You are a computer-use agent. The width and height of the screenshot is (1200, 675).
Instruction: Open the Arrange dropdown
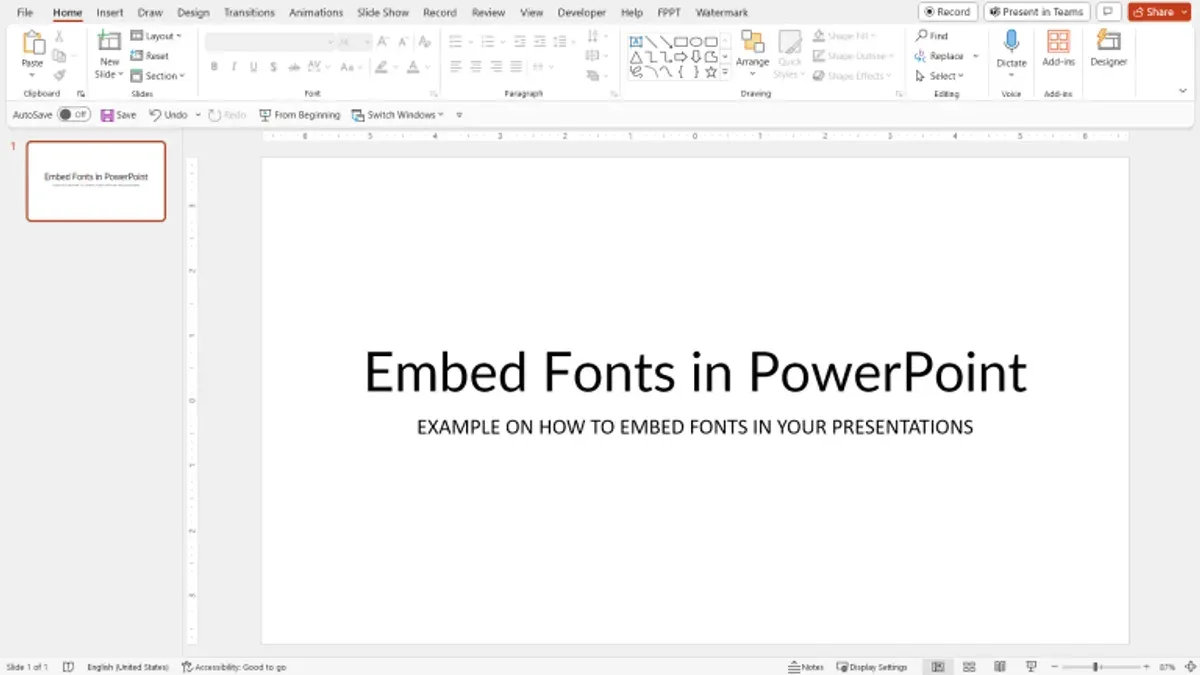coord(752,53)
